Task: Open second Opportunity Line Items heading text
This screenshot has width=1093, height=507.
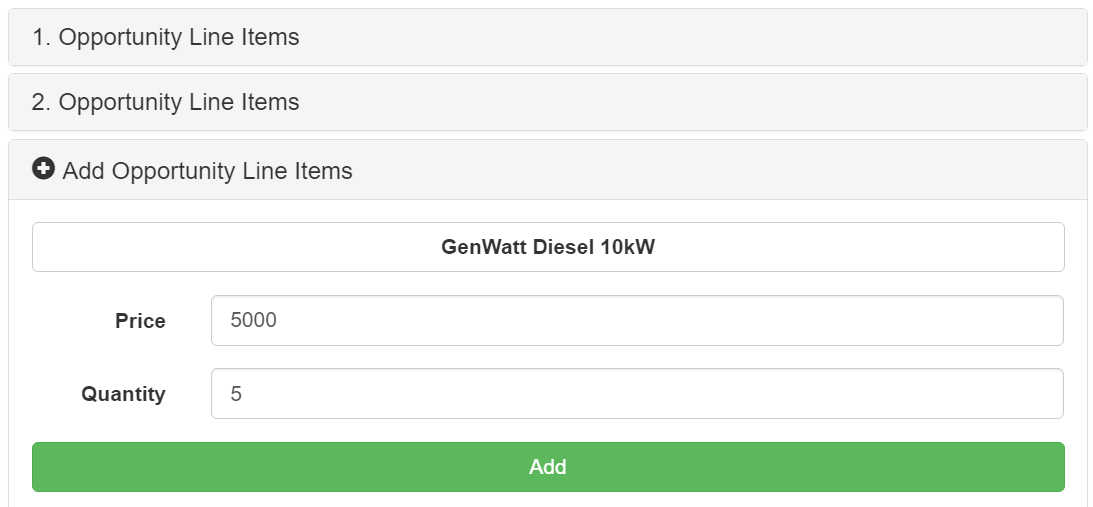Action: point(165,102)
